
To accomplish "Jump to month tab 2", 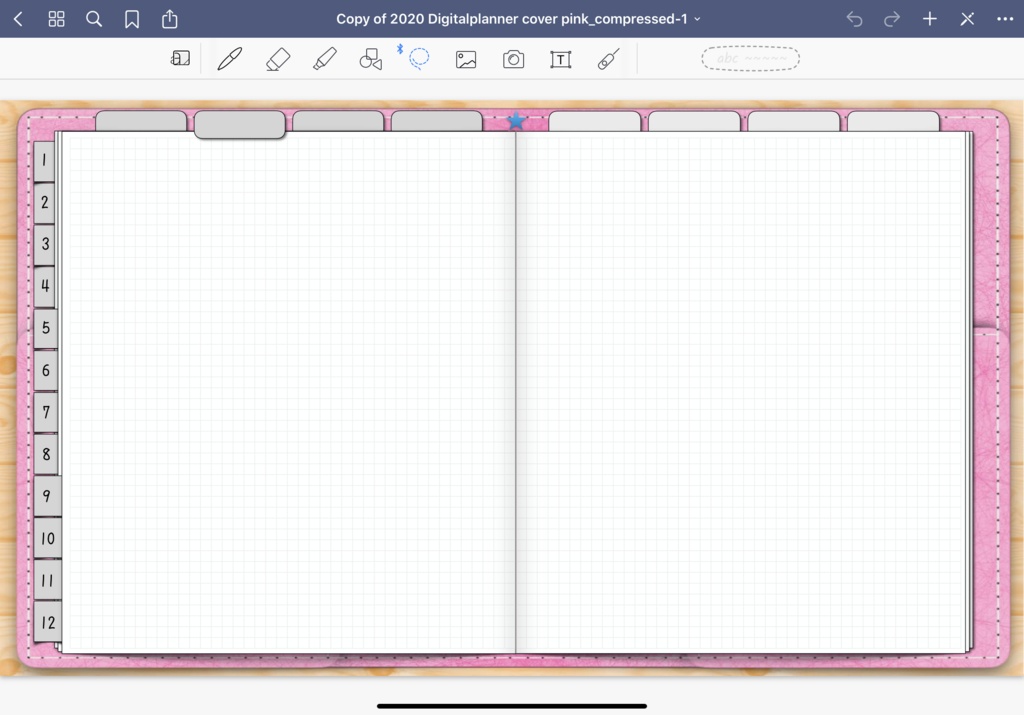I will click(x=44, y=202).
